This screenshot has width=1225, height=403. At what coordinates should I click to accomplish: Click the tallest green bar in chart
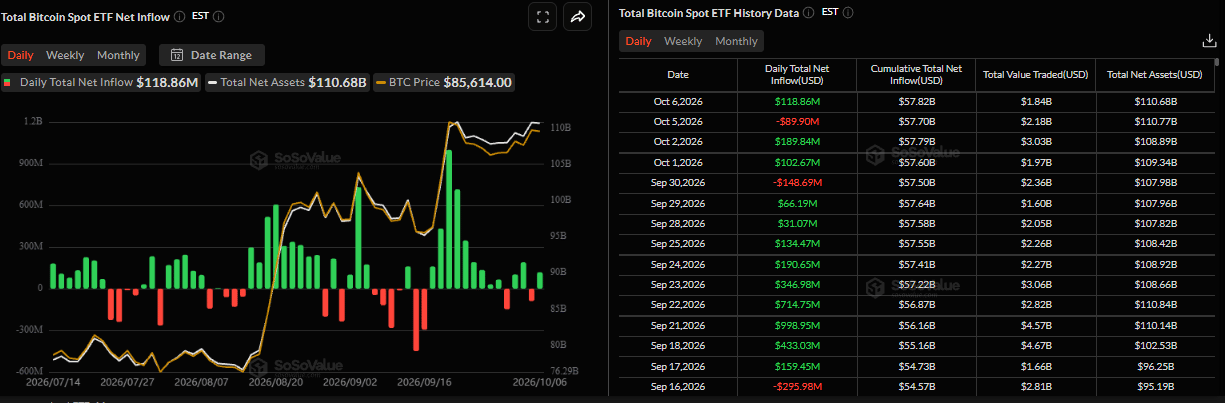coord(448,219)
